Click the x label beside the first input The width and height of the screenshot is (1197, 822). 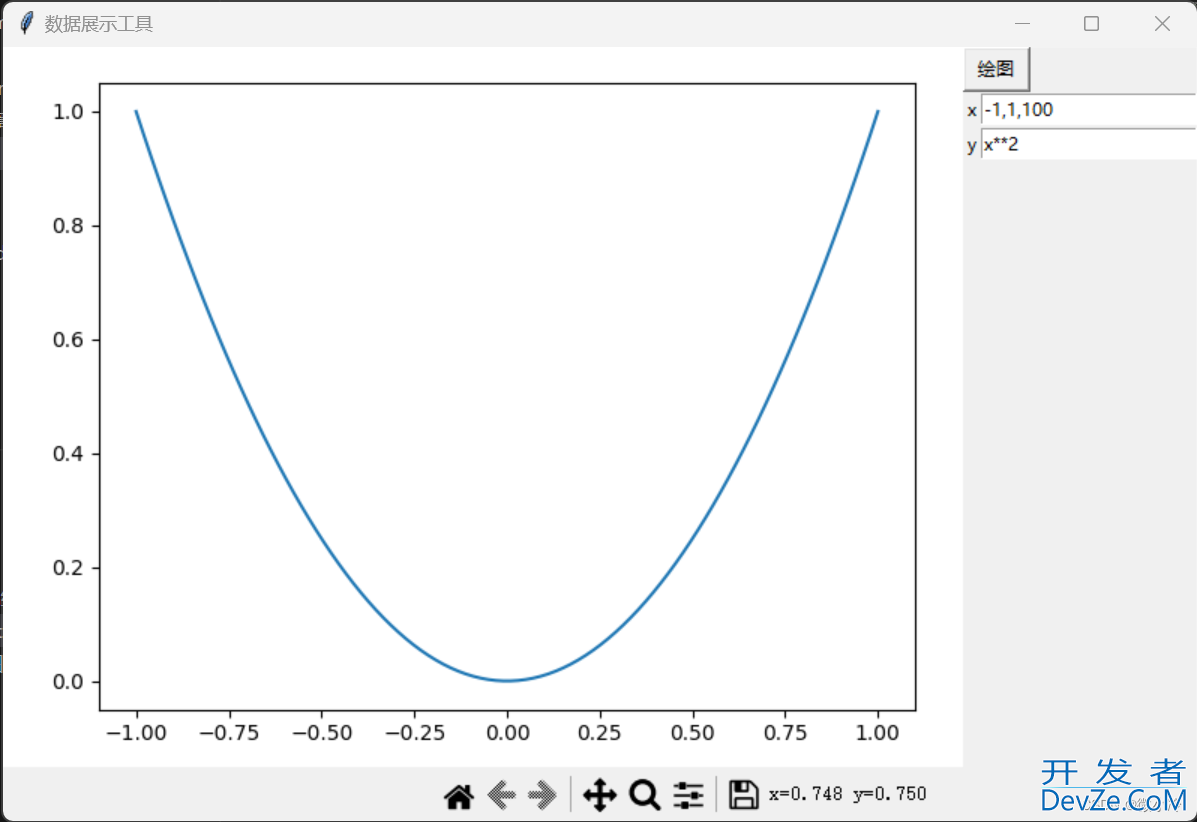point(972,111)
